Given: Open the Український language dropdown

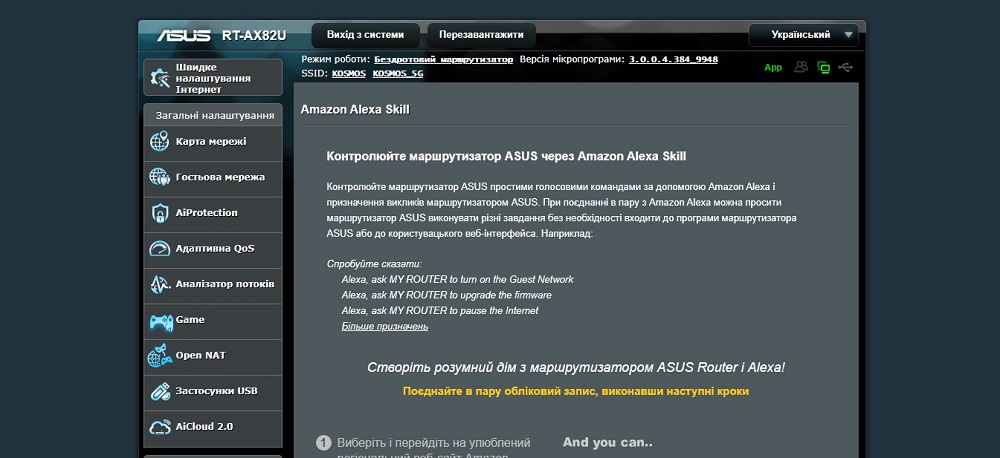Looking at the screenshot, I should coord(804,35).
